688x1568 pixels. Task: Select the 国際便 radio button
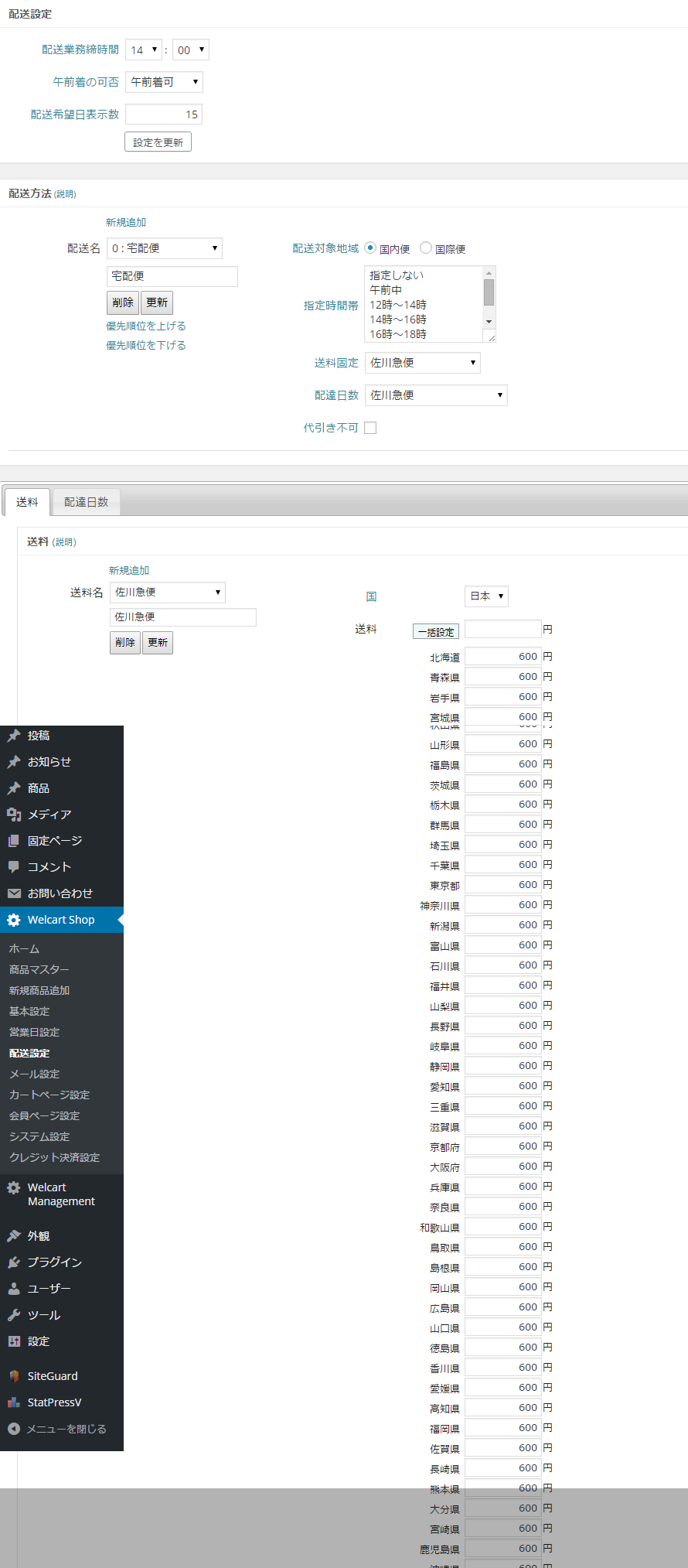(x=426, y=248)
